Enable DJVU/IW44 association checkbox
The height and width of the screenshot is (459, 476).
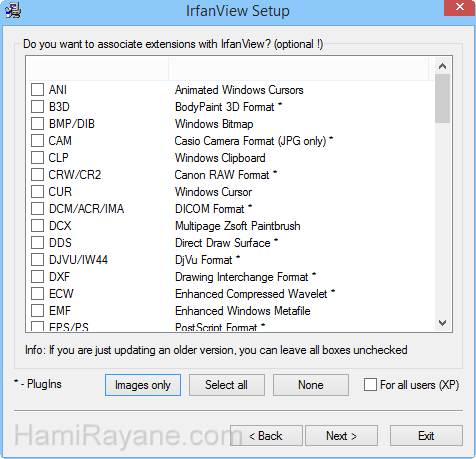click(x=37, y=260)
